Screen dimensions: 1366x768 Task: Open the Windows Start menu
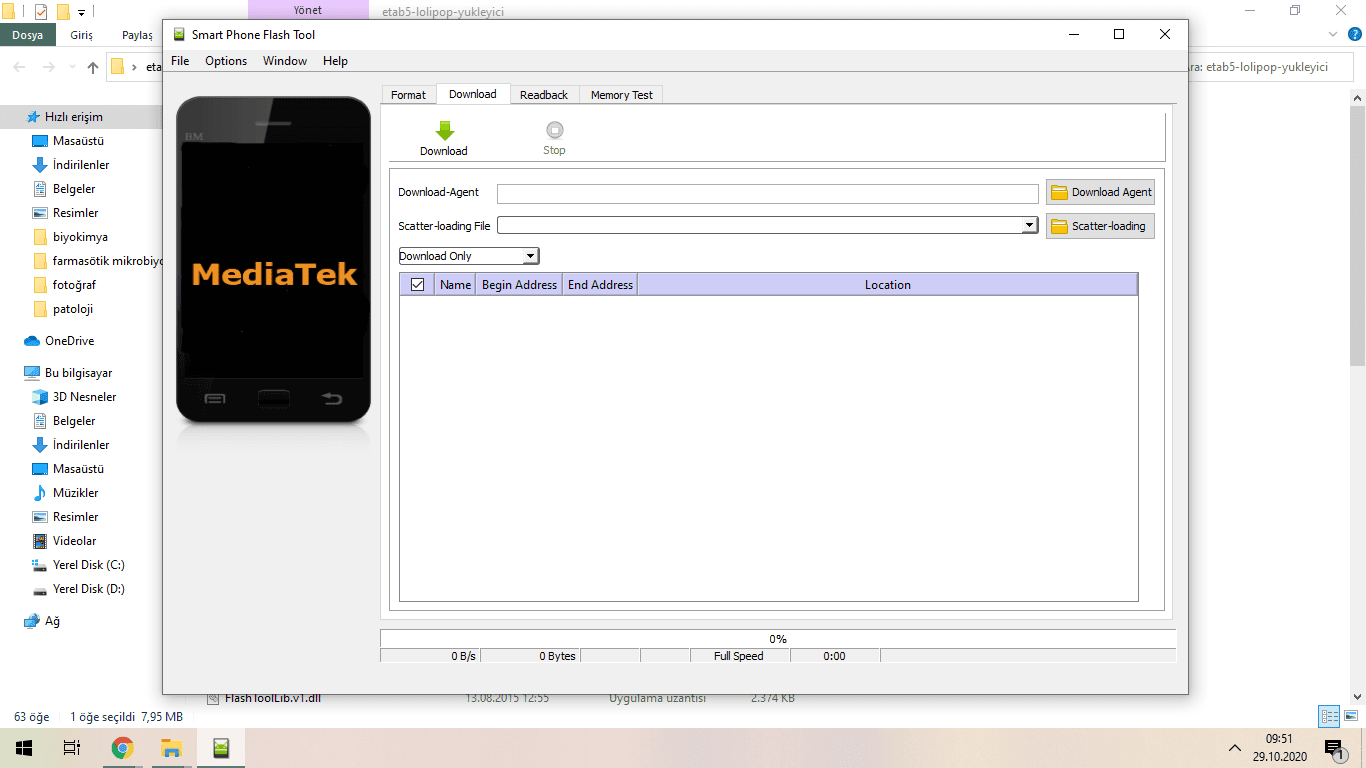[x=24, y=748]
